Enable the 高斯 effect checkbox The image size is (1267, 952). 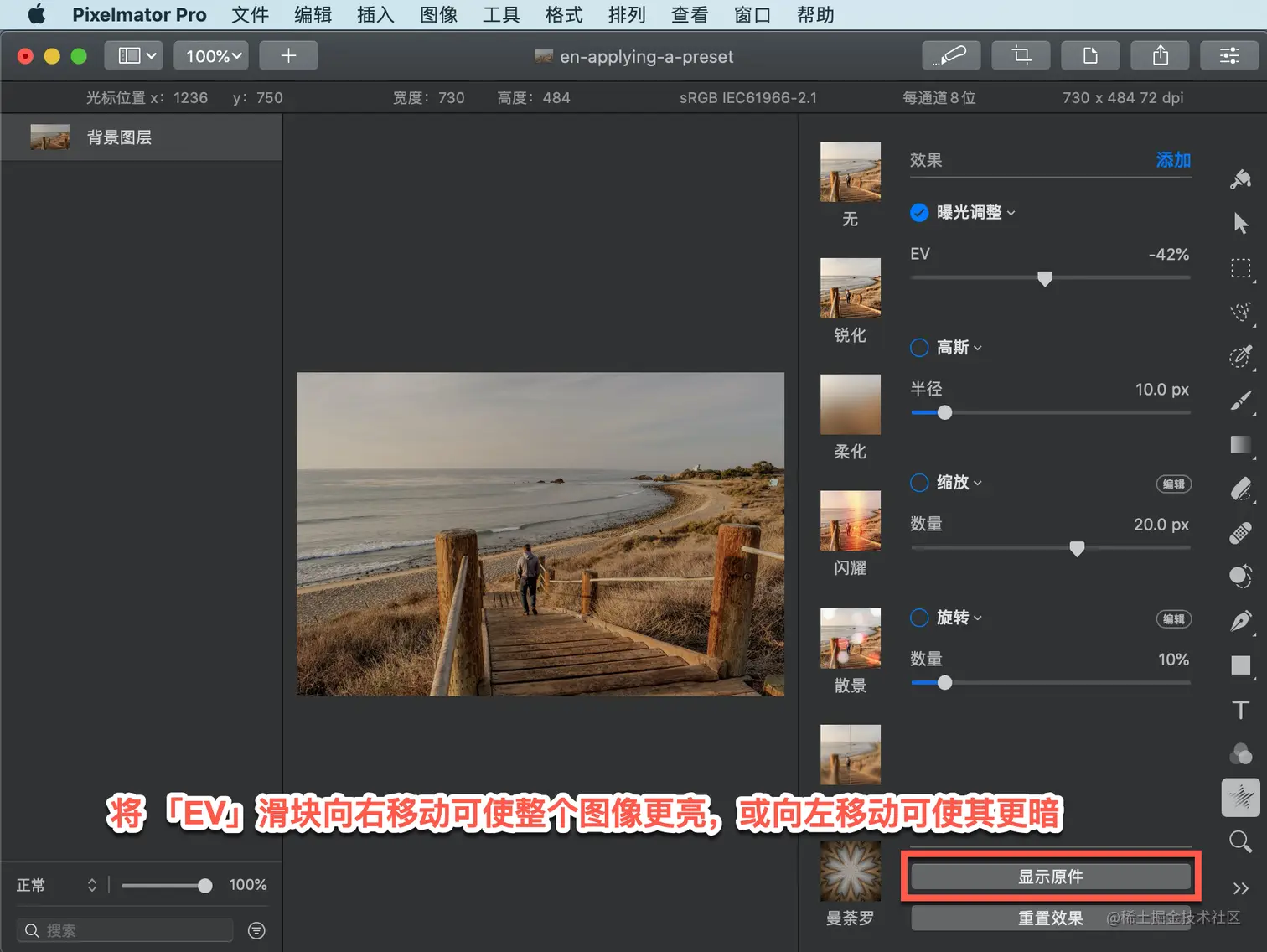pos(919,348)
